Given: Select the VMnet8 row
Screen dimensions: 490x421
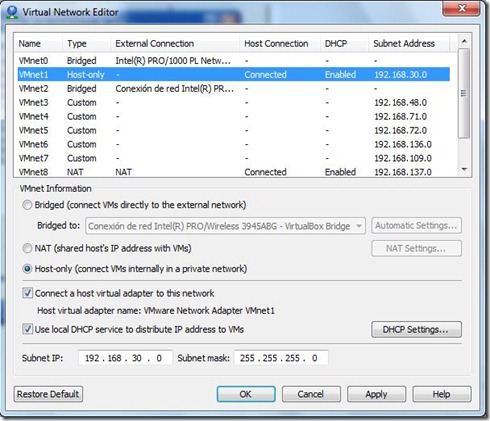Looking at the screenshot, I should click(x=233, y=172).
